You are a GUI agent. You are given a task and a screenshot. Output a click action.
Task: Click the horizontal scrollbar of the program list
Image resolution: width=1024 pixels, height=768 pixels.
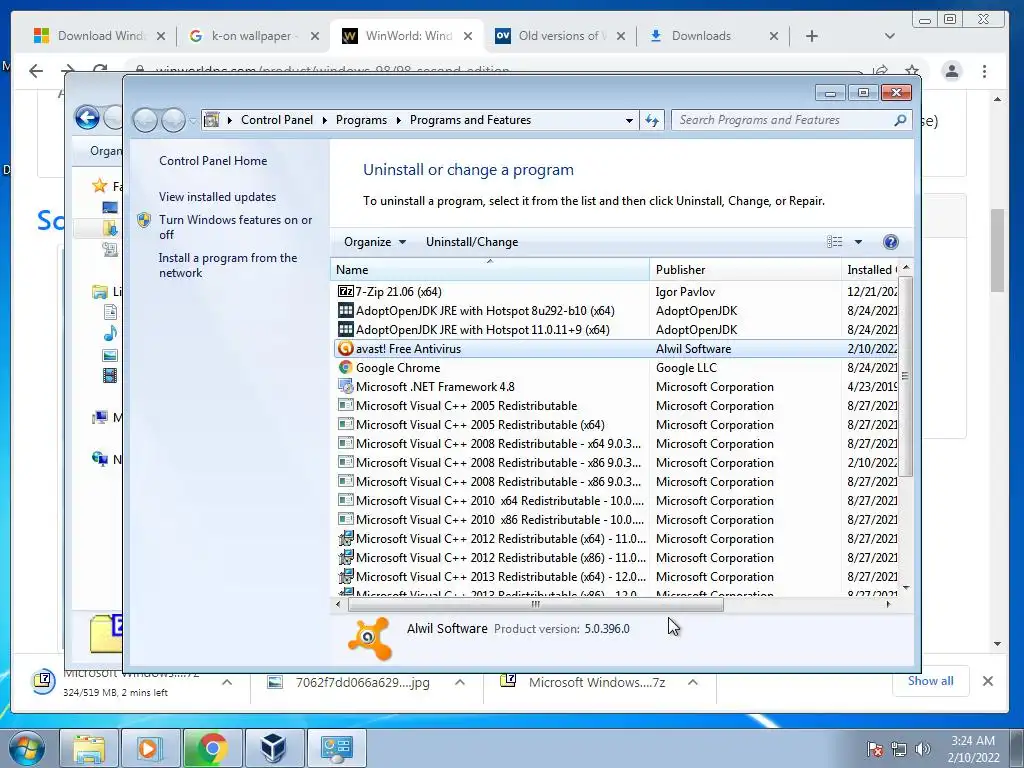(536, 604)
